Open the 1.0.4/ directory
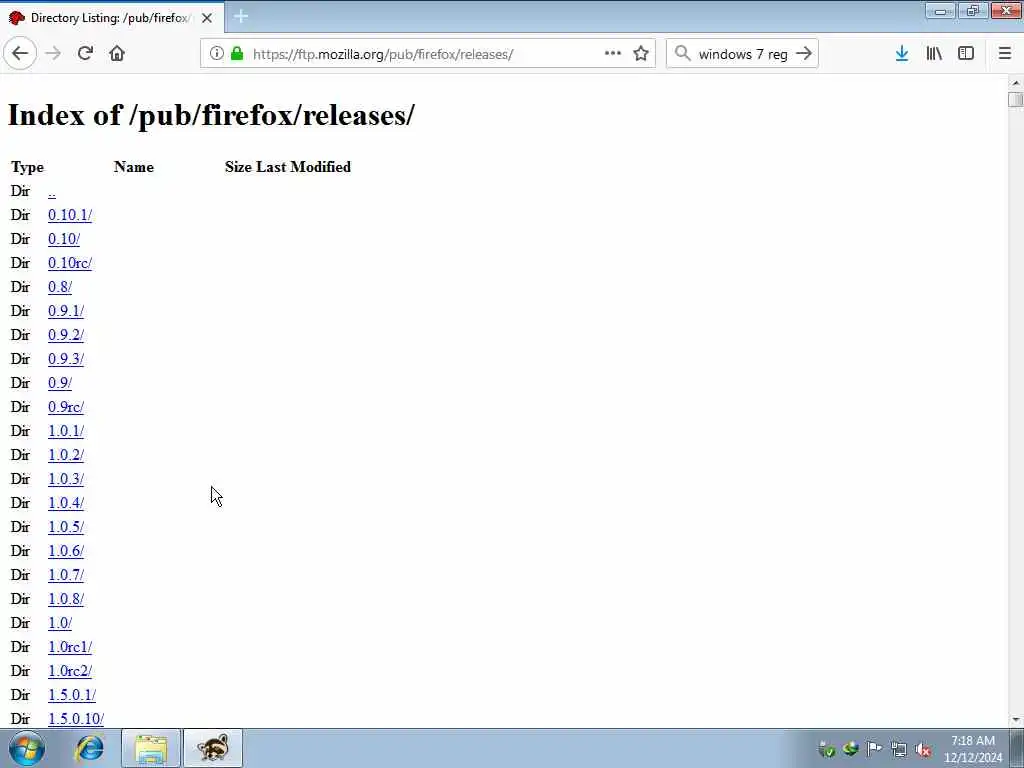This screenshot has width=1024, height=768. pos(66,504)
